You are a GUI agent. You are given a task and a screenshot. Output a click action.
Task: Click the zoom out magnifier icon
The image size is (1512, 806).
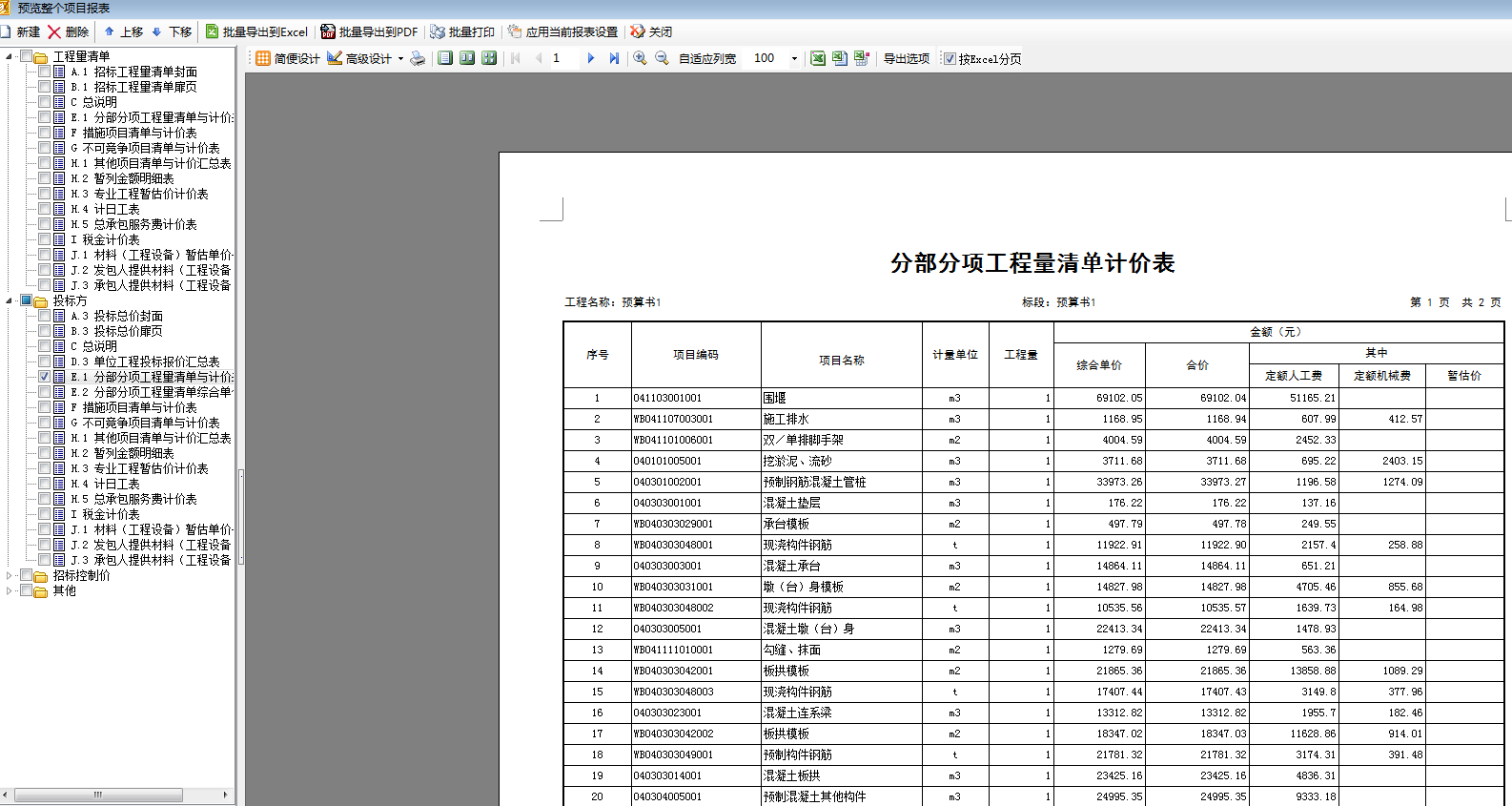click(x=662, y=58)
